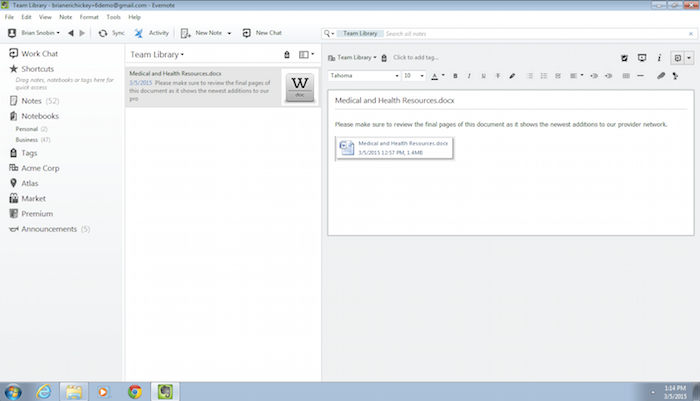The width and height of the screenshot is (700, 401).
Task: Go back with the left arrow
Action: tap(71, 33)
